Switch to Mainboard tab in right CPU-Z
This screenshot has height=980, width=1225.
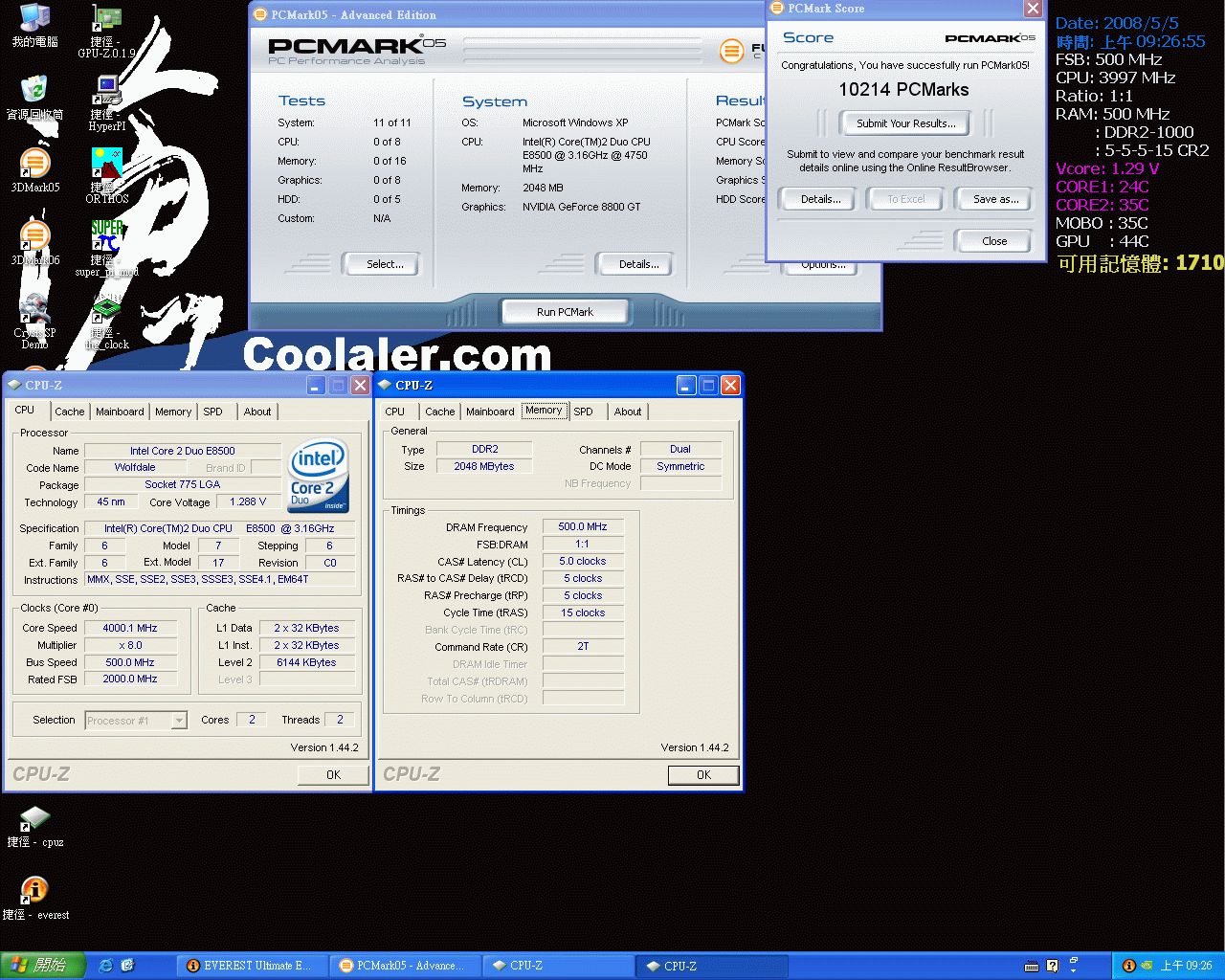coord(490,412)
